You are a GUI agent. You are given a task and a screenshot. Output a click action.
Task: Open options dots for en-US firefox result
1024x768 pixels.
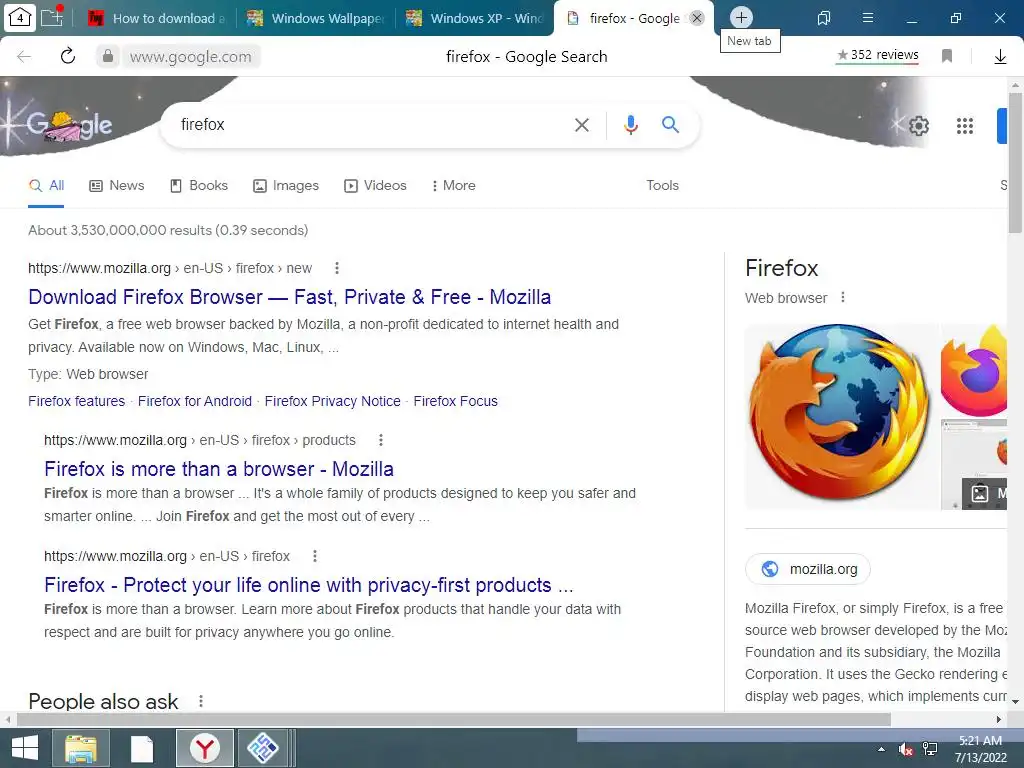(315, 556)
